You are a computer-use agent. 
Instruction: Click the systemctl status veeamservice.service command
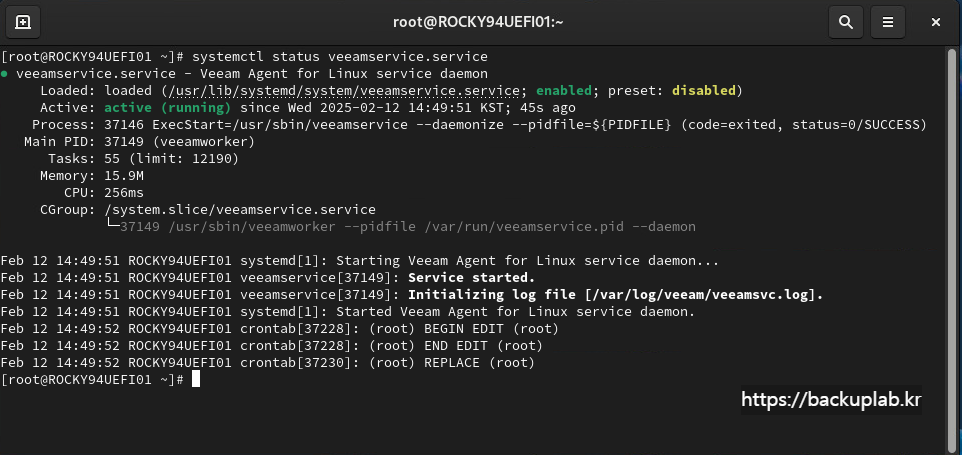(x=340, y=57)
